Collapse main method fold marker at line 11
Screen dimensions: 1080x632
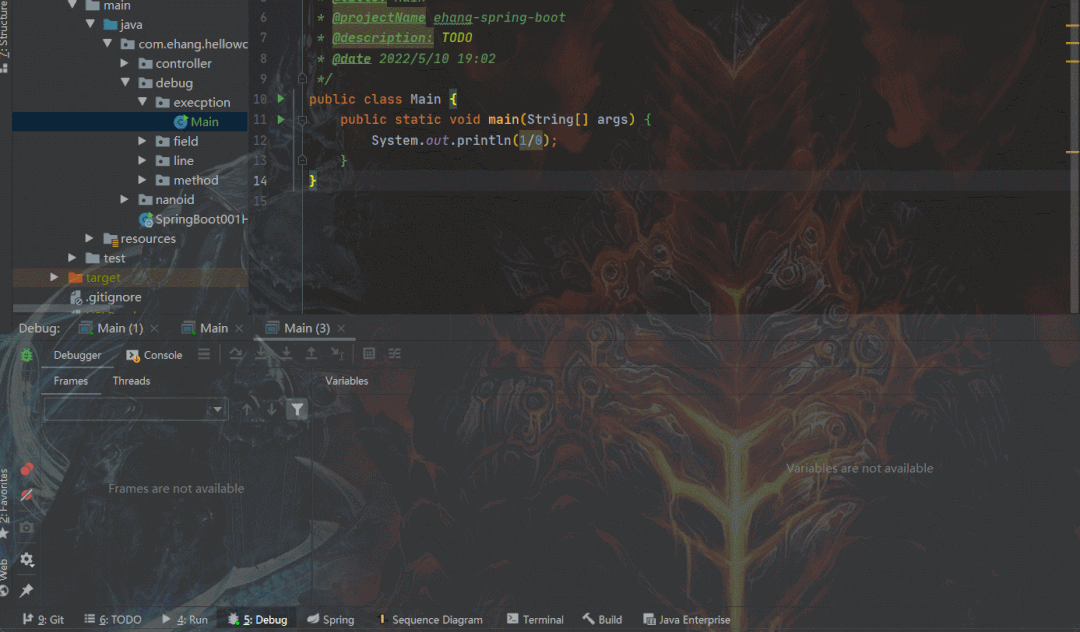click(x=302, y=120)
